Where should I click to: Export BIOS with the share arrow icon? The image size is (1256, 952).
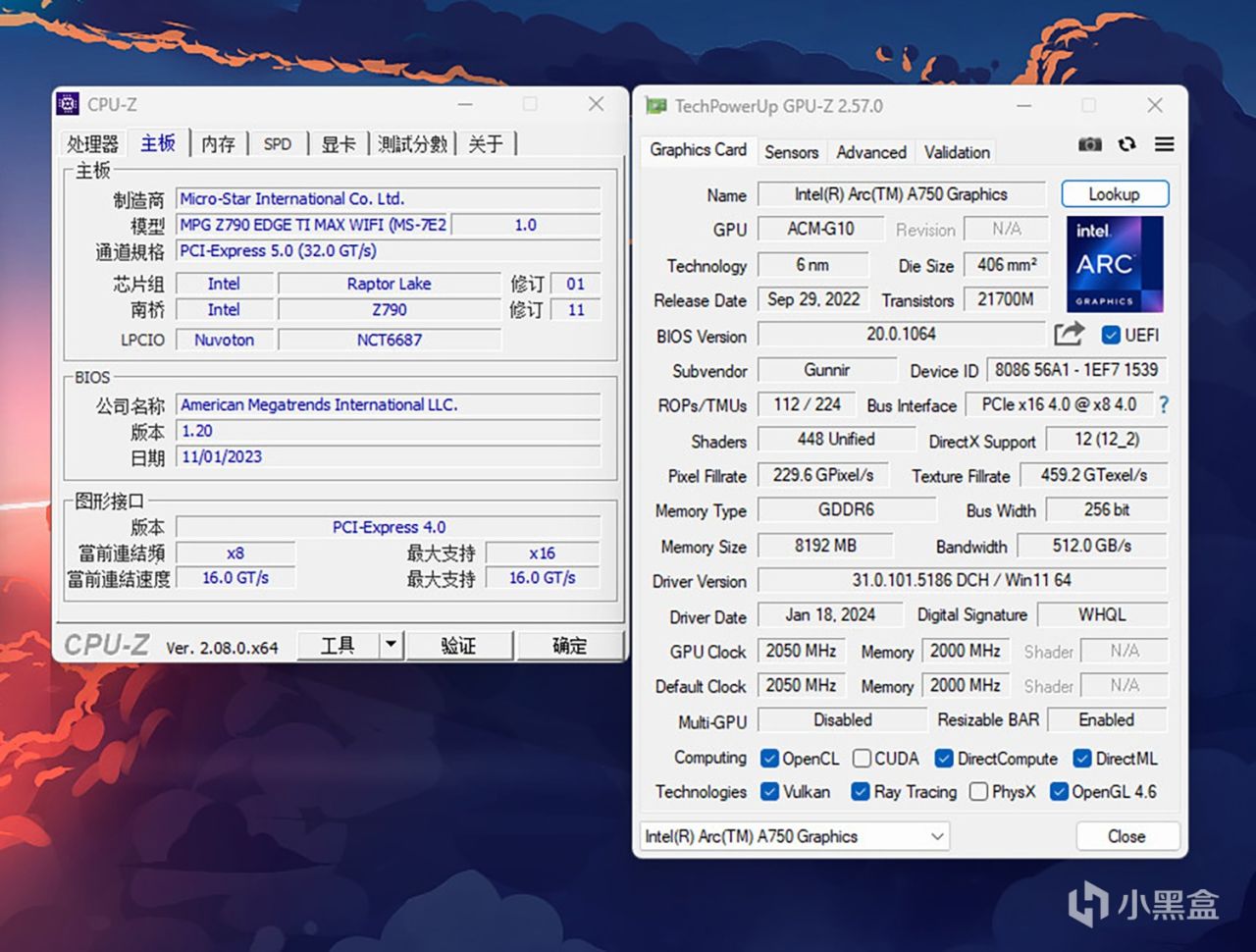pos(1070,335)
